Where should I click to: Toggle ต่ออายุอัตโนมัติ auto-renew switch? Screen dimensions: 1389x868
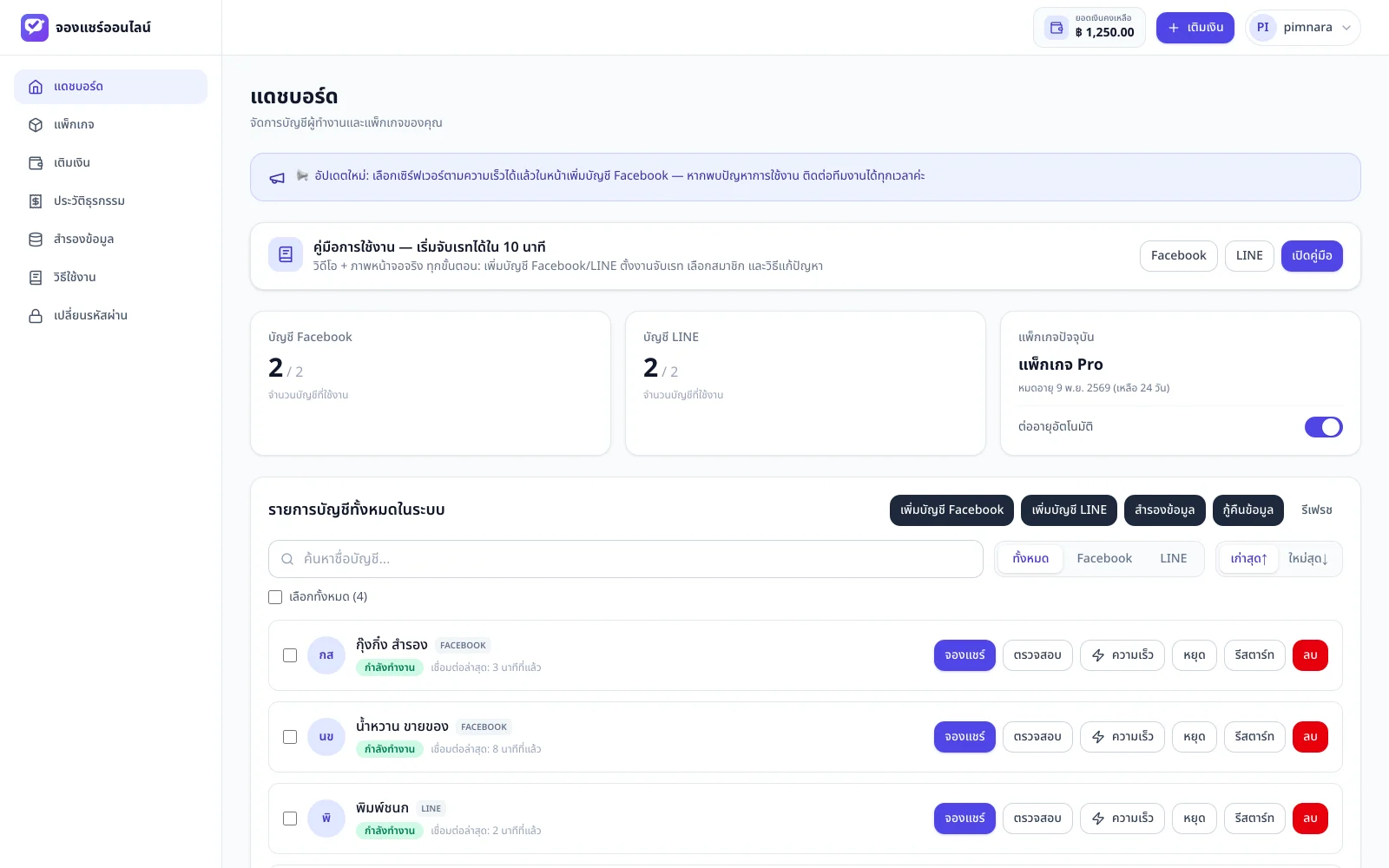tap(1324, 427)
